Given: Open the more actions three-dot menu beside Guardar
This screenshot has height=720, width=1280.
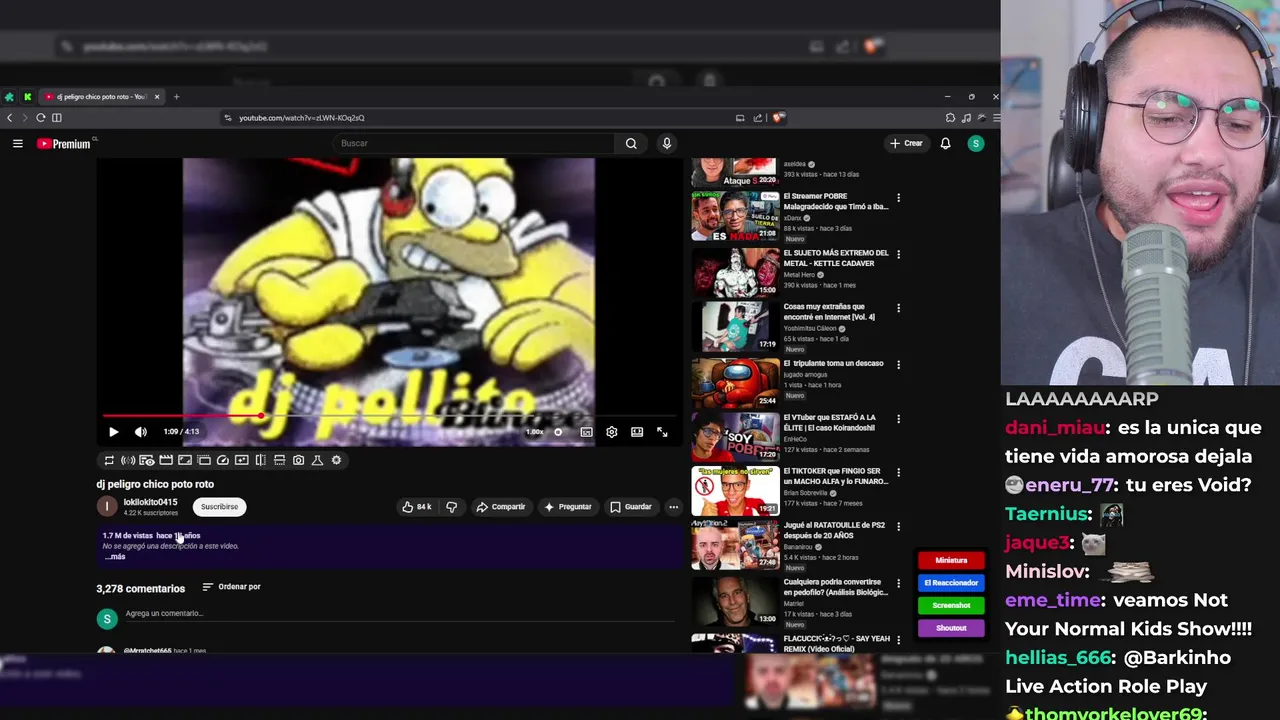Looking at the screenshot, I should pos(673,507).
